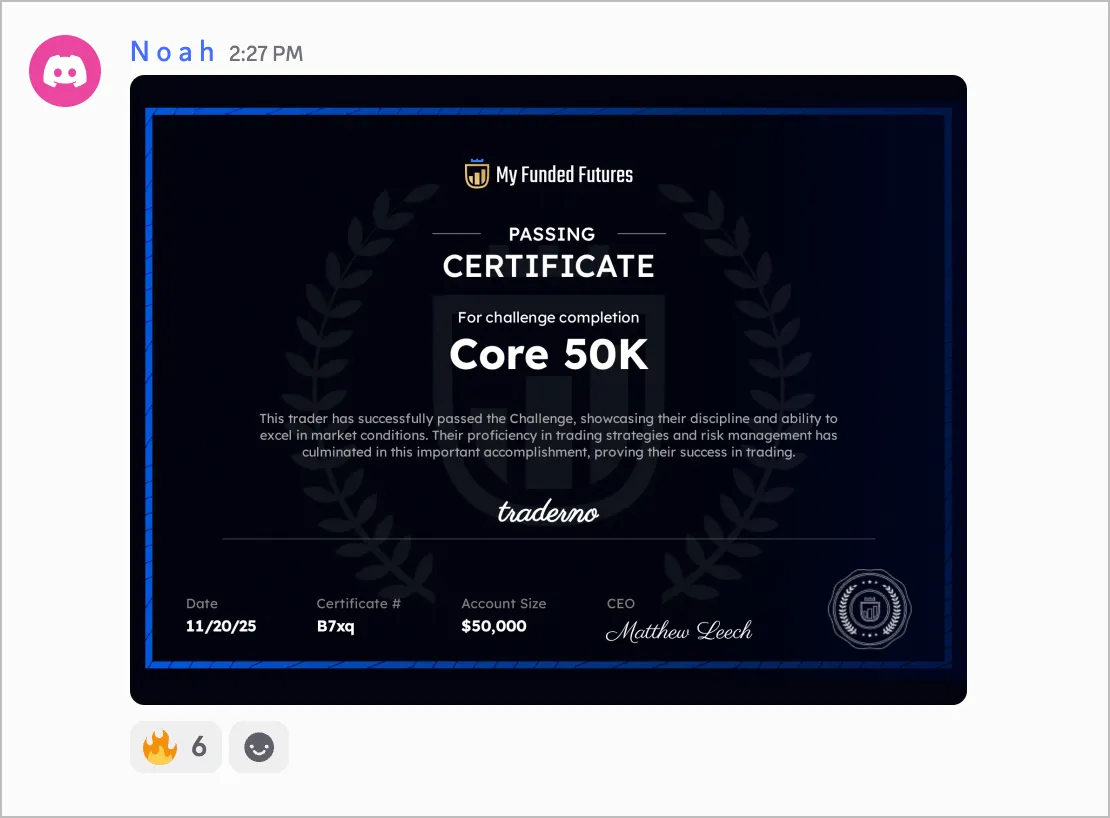1110x818 pixels.
Task: Click the circular seal emblem on the certificate
Action: tap(869, 609)
